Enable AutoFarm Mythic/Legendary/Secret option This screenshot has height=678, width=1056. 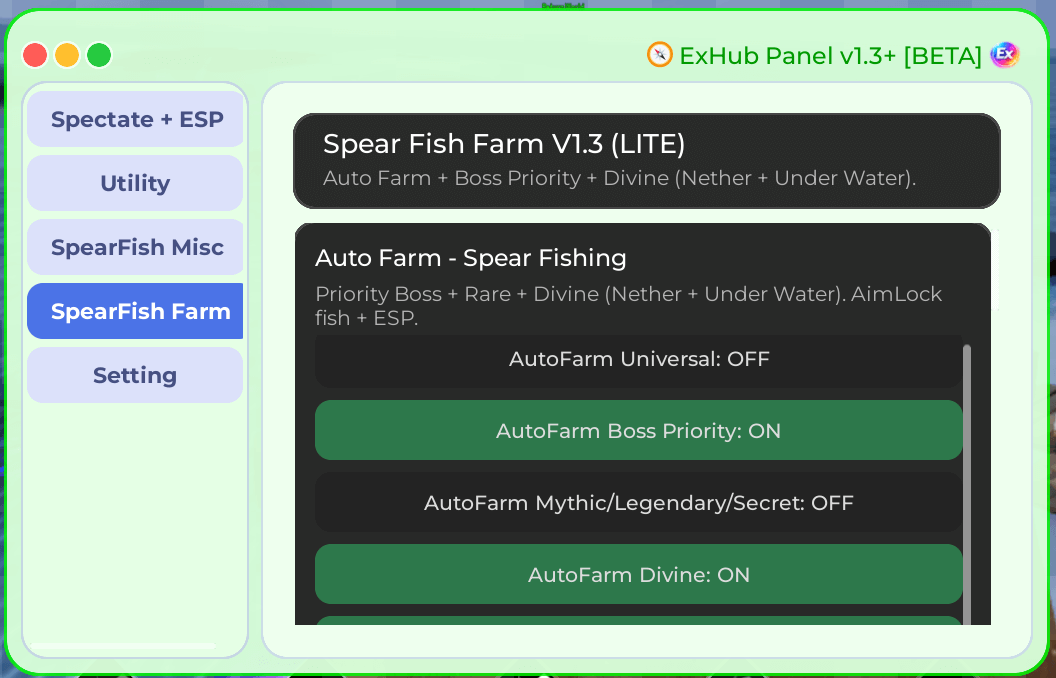click(x=638, y=503)
